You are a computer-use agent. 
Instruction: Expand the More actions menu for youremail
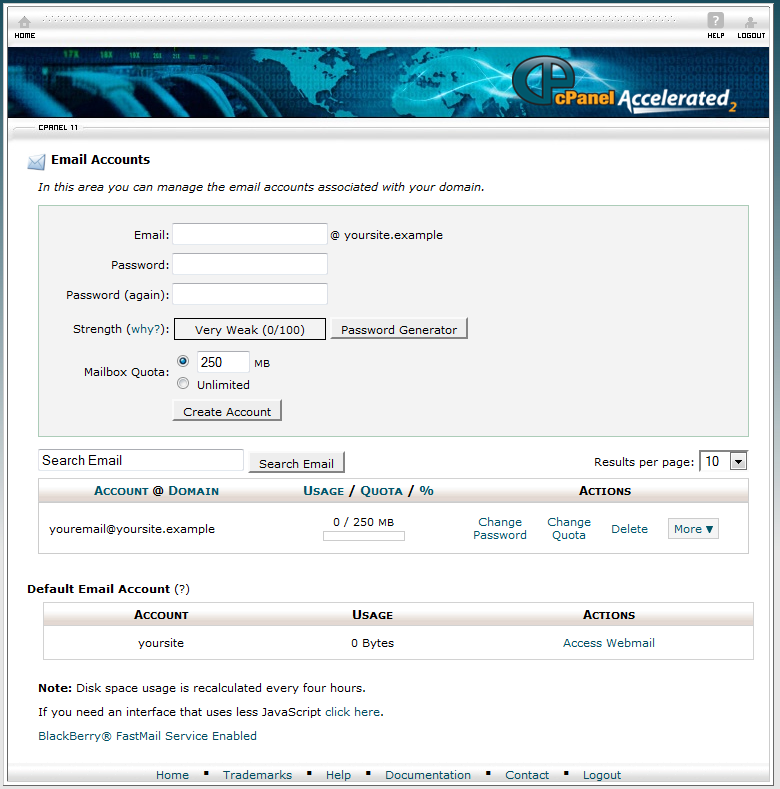coord(693,529)
